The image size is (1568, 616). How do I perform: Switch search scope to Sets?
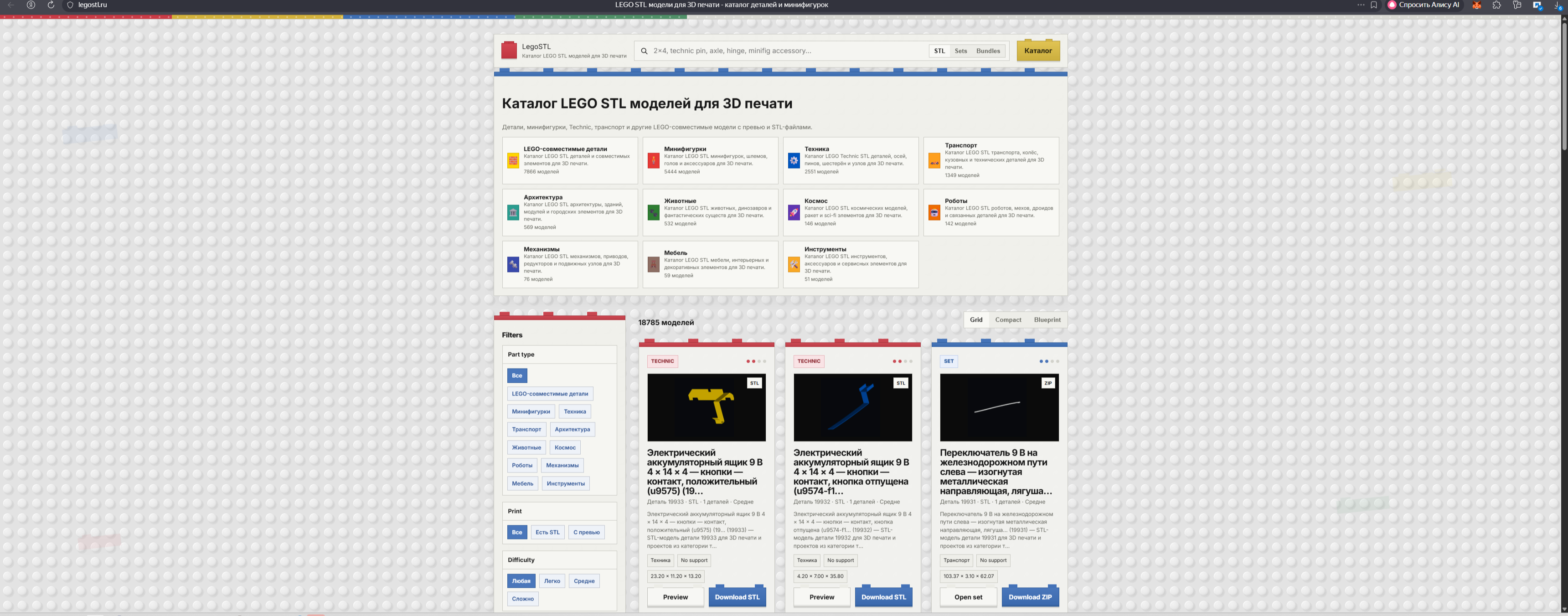[960, 51]
